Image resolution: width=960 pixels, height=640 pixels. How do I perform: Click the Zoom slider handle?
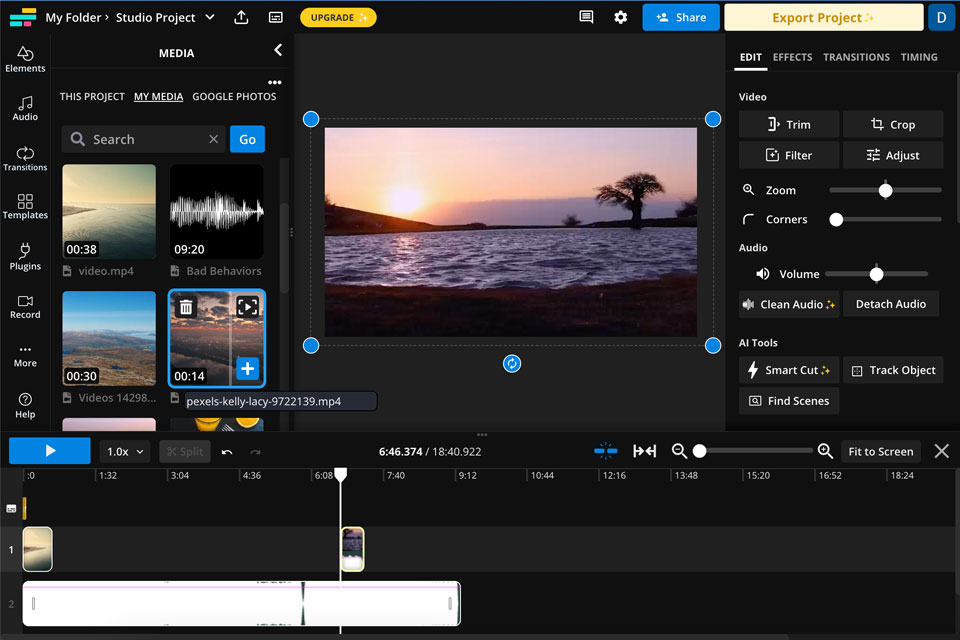point(885,190)
